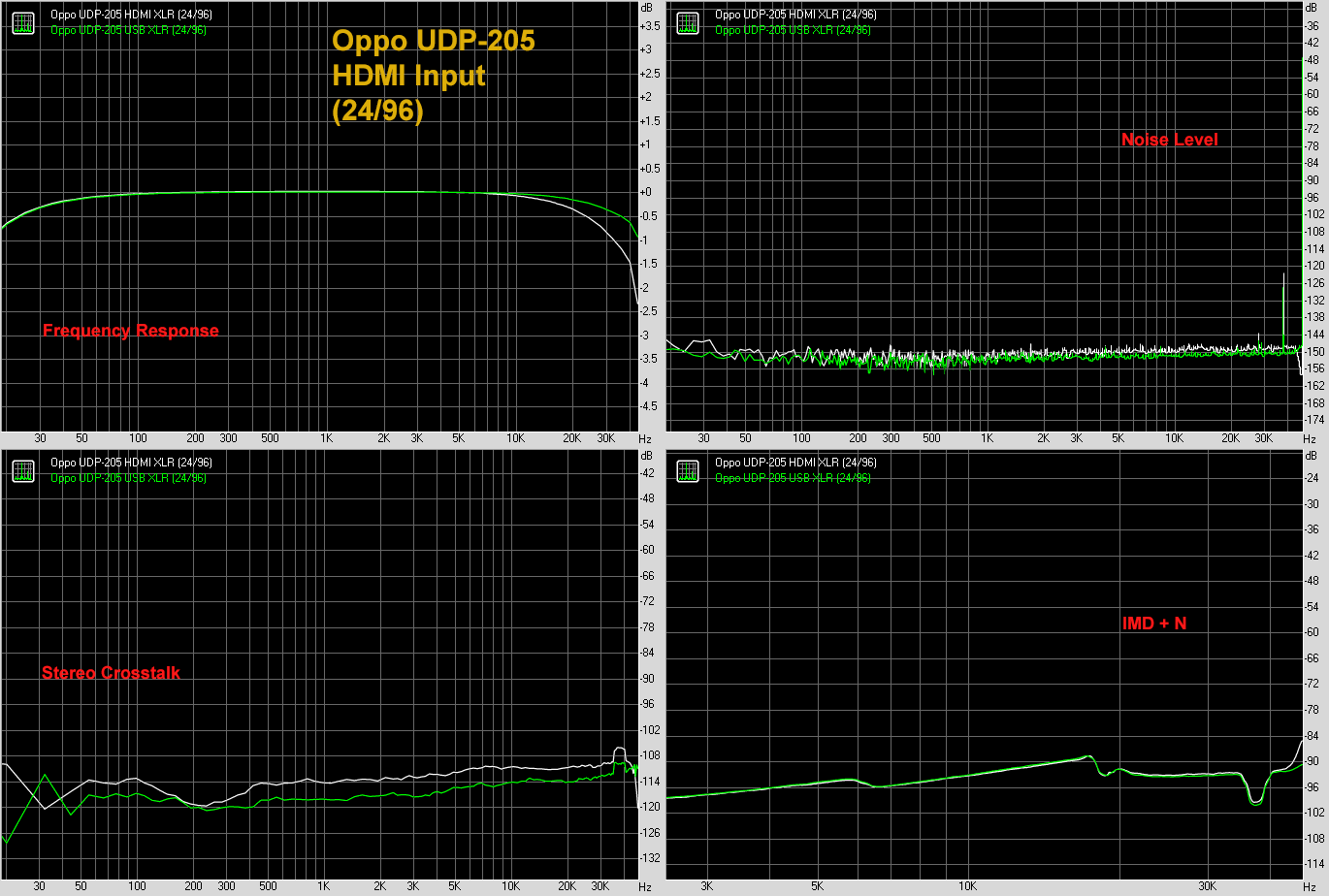Image resolution: width=1329 pixels, height=896 pixels.
Task: Select white HDMI XLR legend in Noise Level graph
Action: (x=795, y=16)
